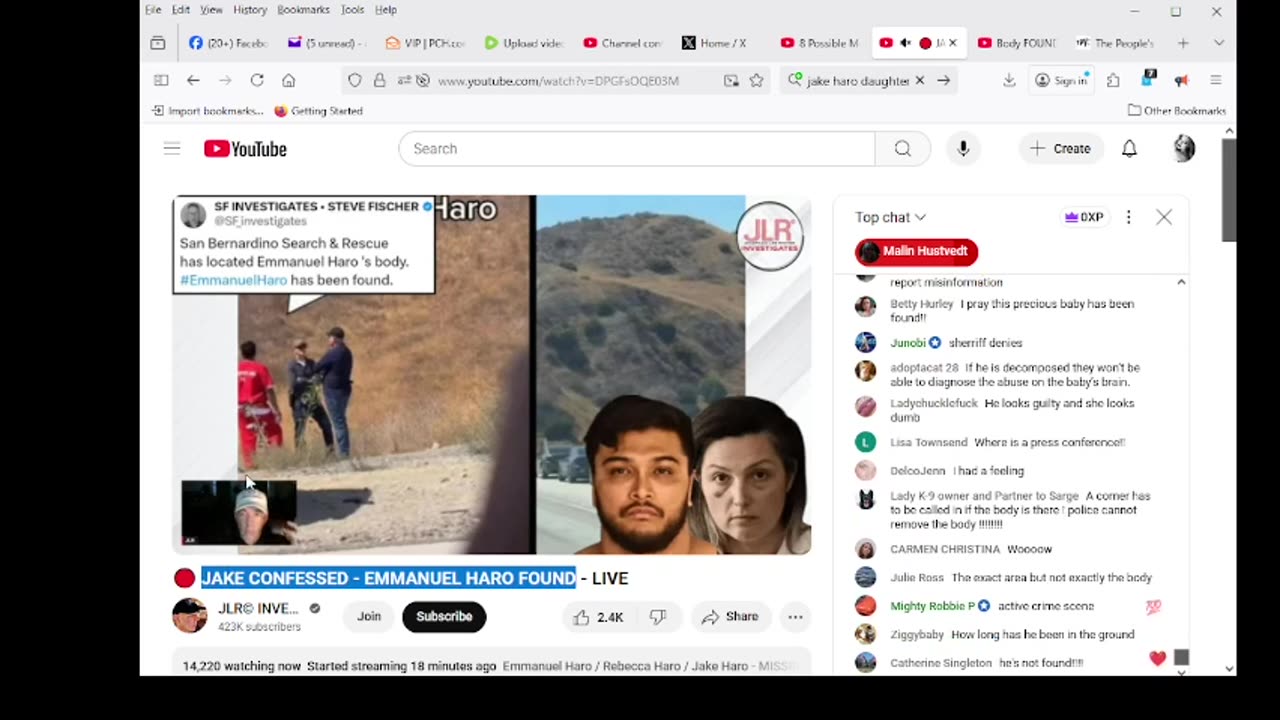Open a new browser tab
Viewport: 1280px width, 720px height.
[1183, 43]
